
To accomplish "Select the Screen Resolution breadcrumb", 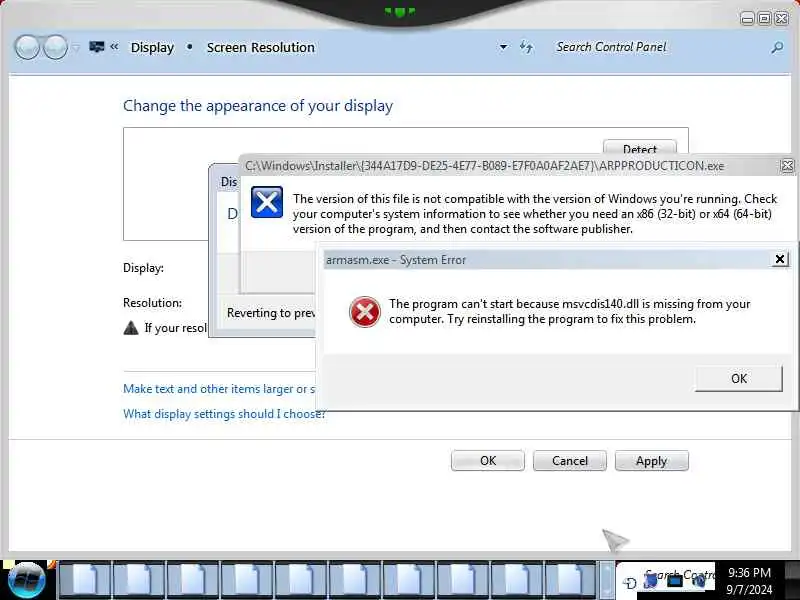I will coord(261,47).
